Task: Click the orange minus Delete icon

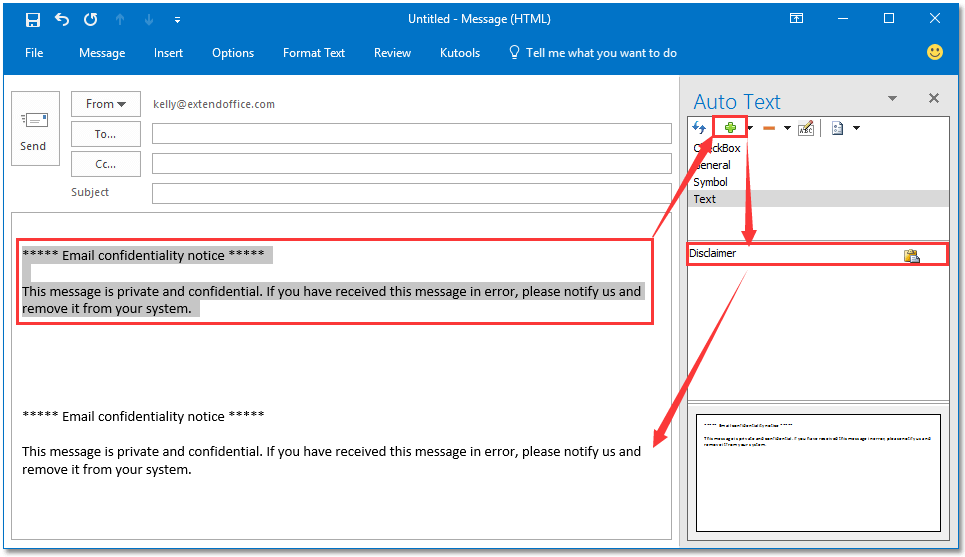Action: click(769, 128)
